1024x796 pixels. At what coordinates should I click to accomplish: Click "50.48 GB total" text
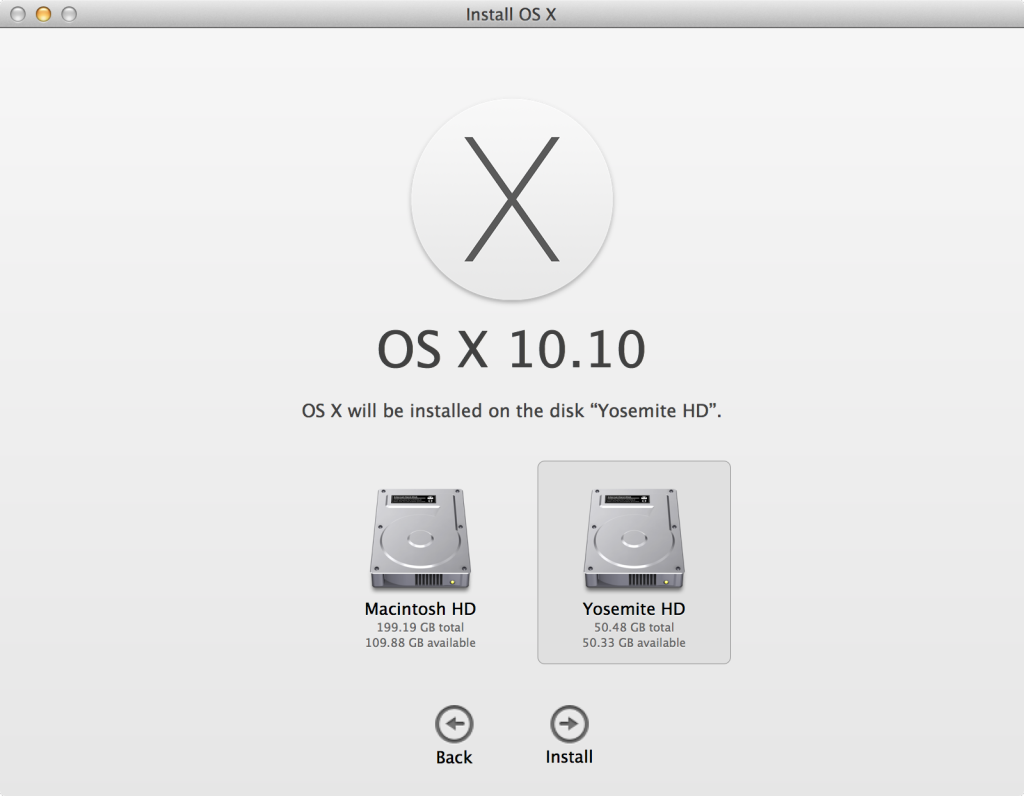click(633, 627)
